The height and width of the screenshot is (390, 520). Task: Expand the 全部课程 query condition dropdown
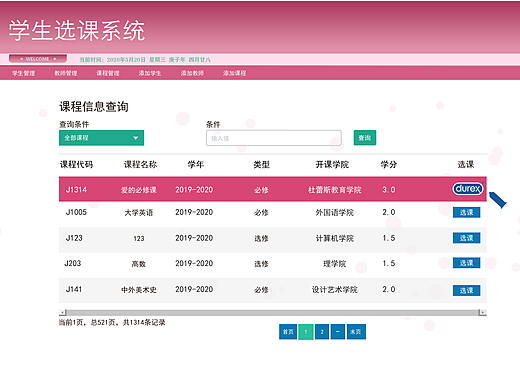101,138
